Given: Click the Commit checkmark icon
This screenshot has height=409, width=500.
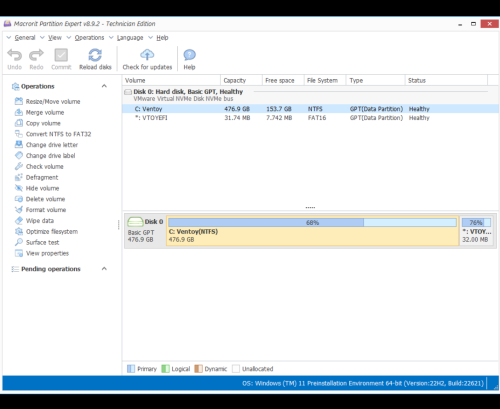Looking at the screenshot, I should [61, 55].
